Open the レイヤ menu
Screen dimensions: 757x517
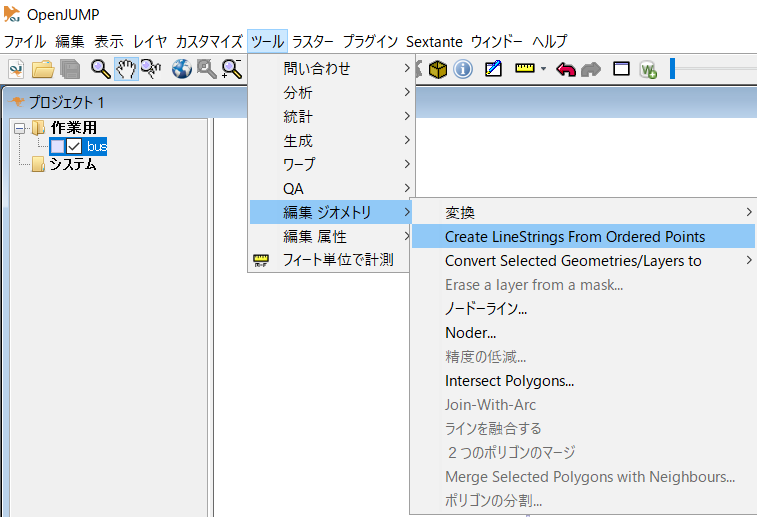pyautogui.click(x=150, y=42)
